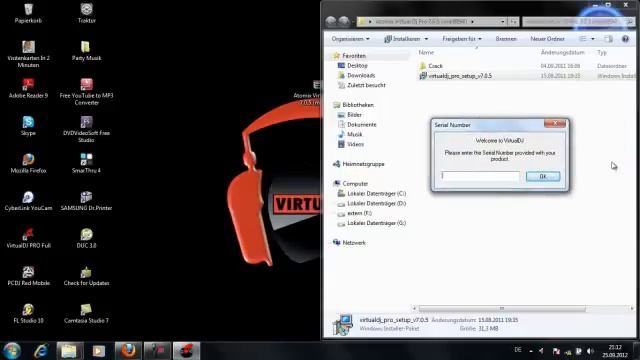Open the Windows Start menu

pyautogui.click(x=12, y=351)
